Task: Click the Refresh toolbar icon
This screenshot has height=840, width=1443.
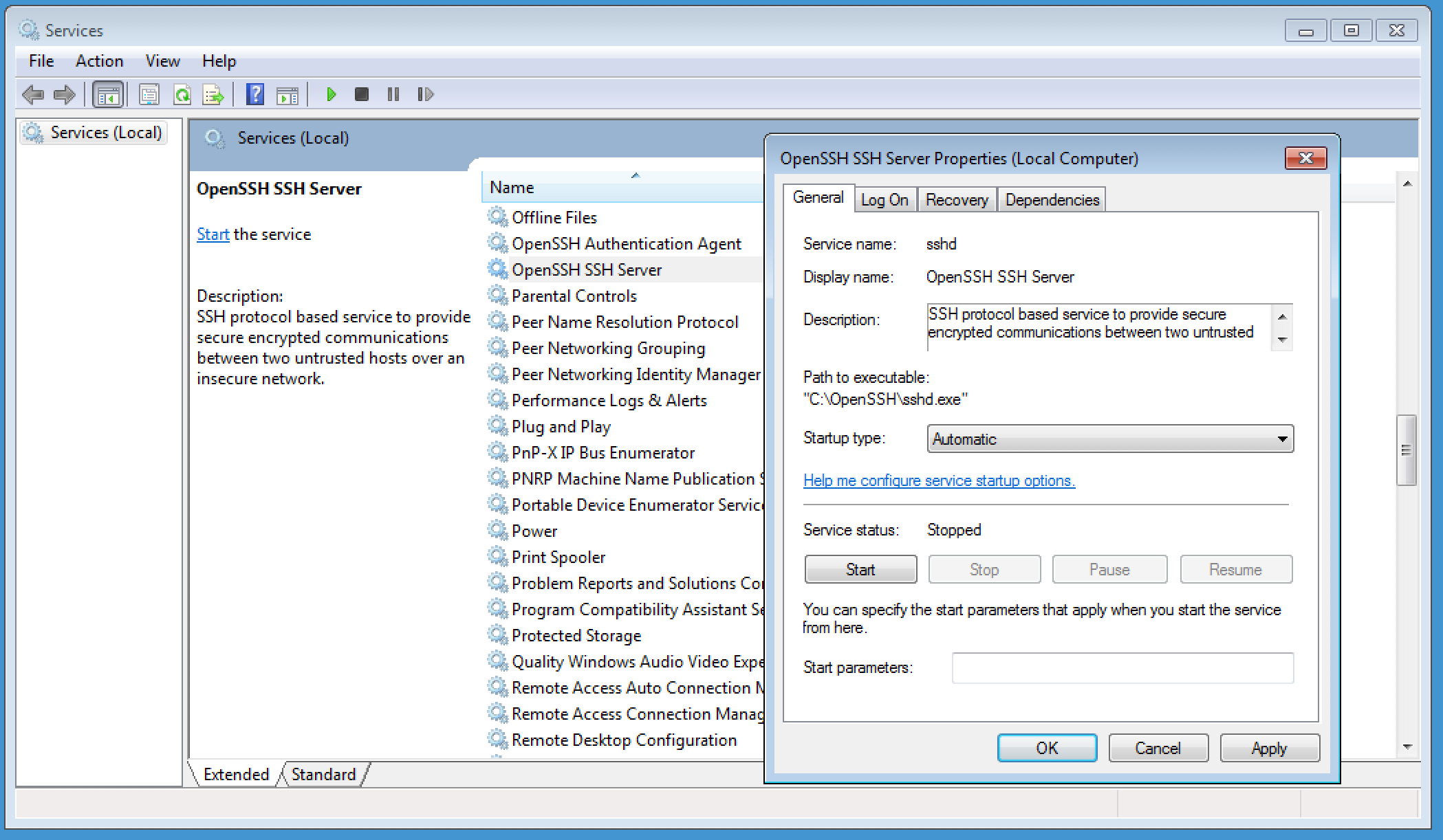Action: [182, 94]
